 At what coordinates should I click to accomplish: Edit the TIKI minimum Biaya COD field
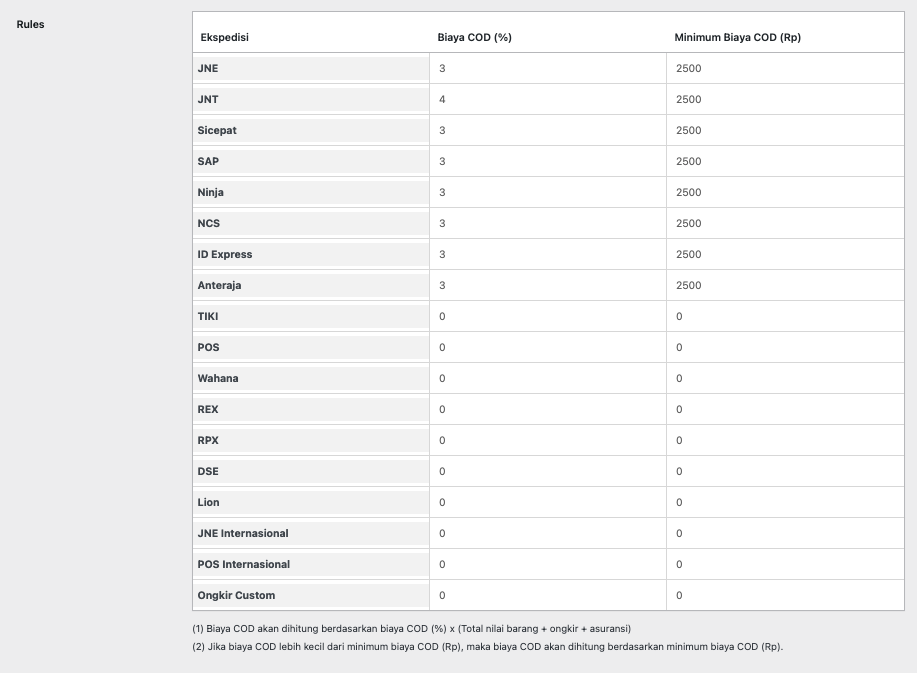tap(785, 316)
